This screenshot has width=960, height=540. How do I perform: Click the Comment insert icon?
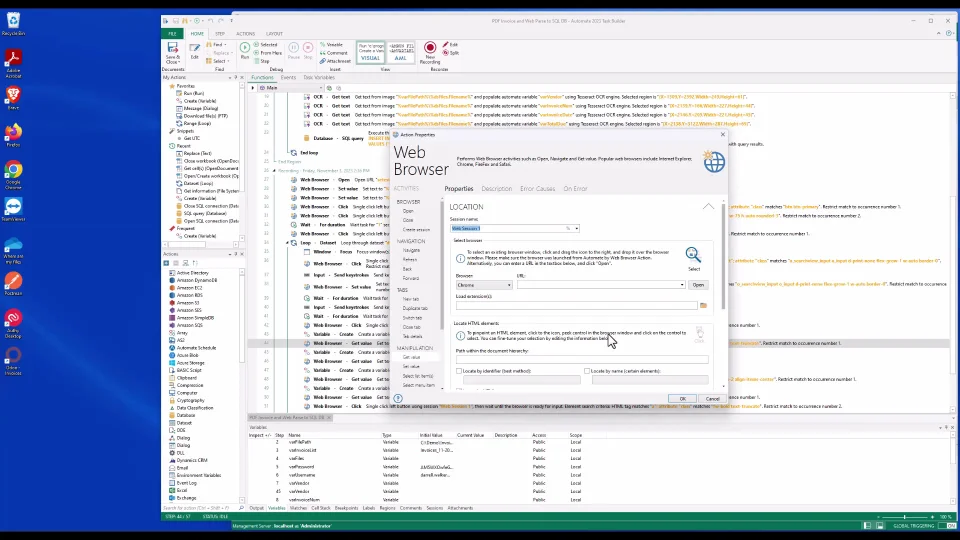point(334,53)
